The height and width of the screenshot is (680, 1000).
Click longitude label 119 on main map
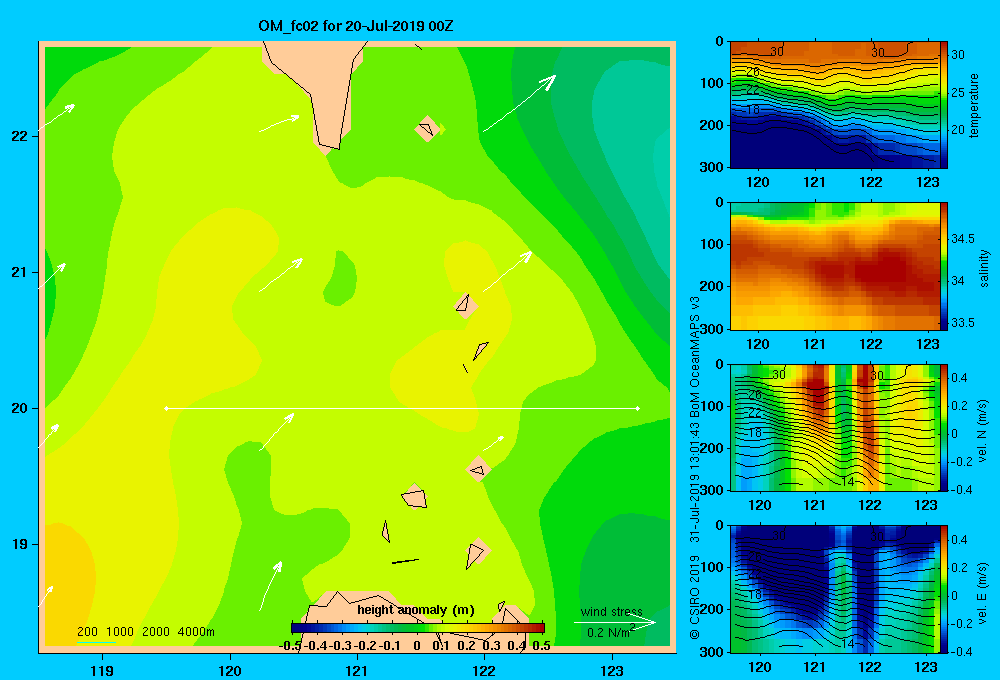pyautogui.click(x=102, y=670)
